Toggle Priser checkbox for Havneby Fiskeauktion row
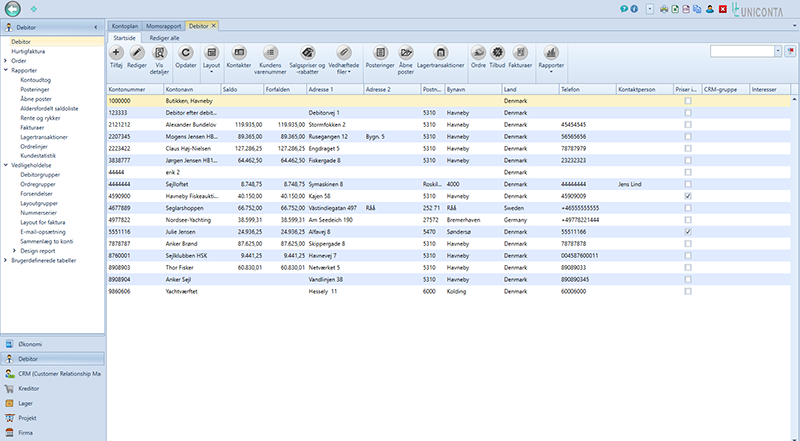The width and height of the screenshot is (800, 441). click(688, 196)
